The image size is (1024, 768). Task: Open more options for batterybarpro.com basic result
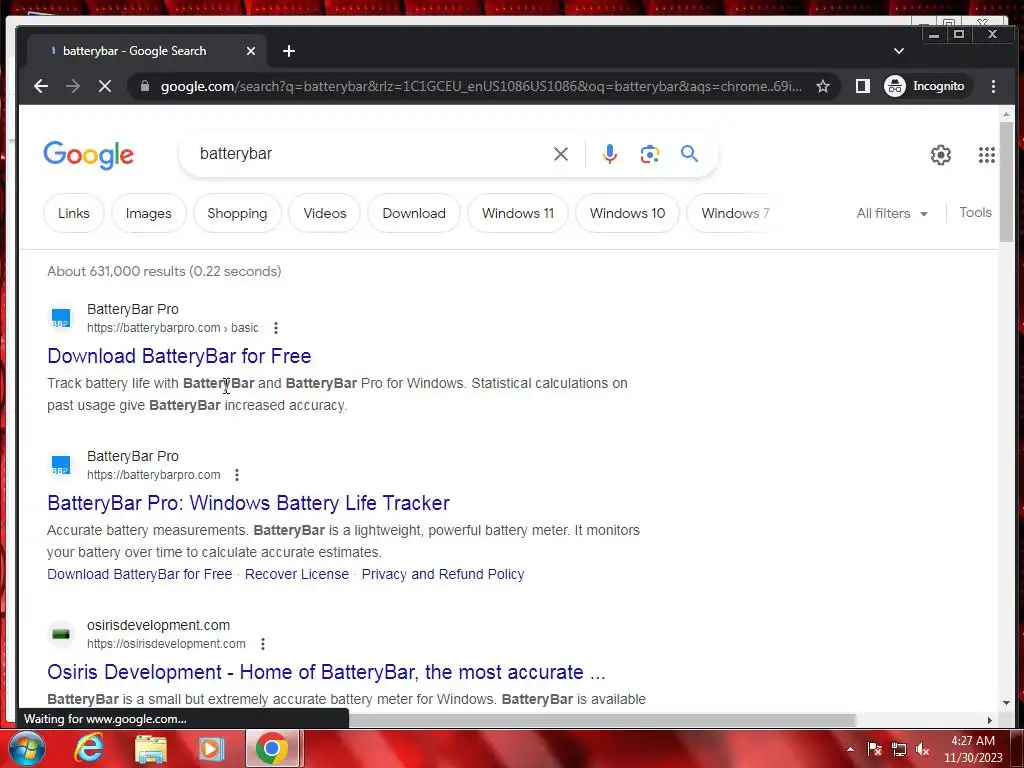(276, 328)
